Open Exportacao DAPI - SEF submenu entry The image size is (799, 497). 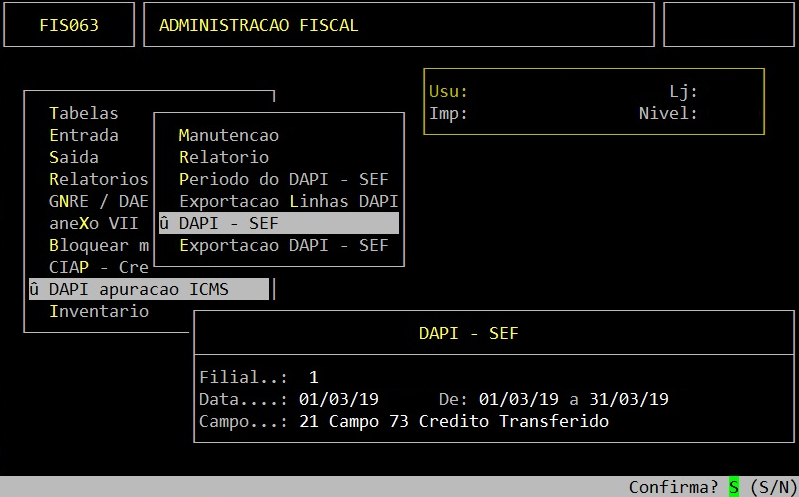283,245
